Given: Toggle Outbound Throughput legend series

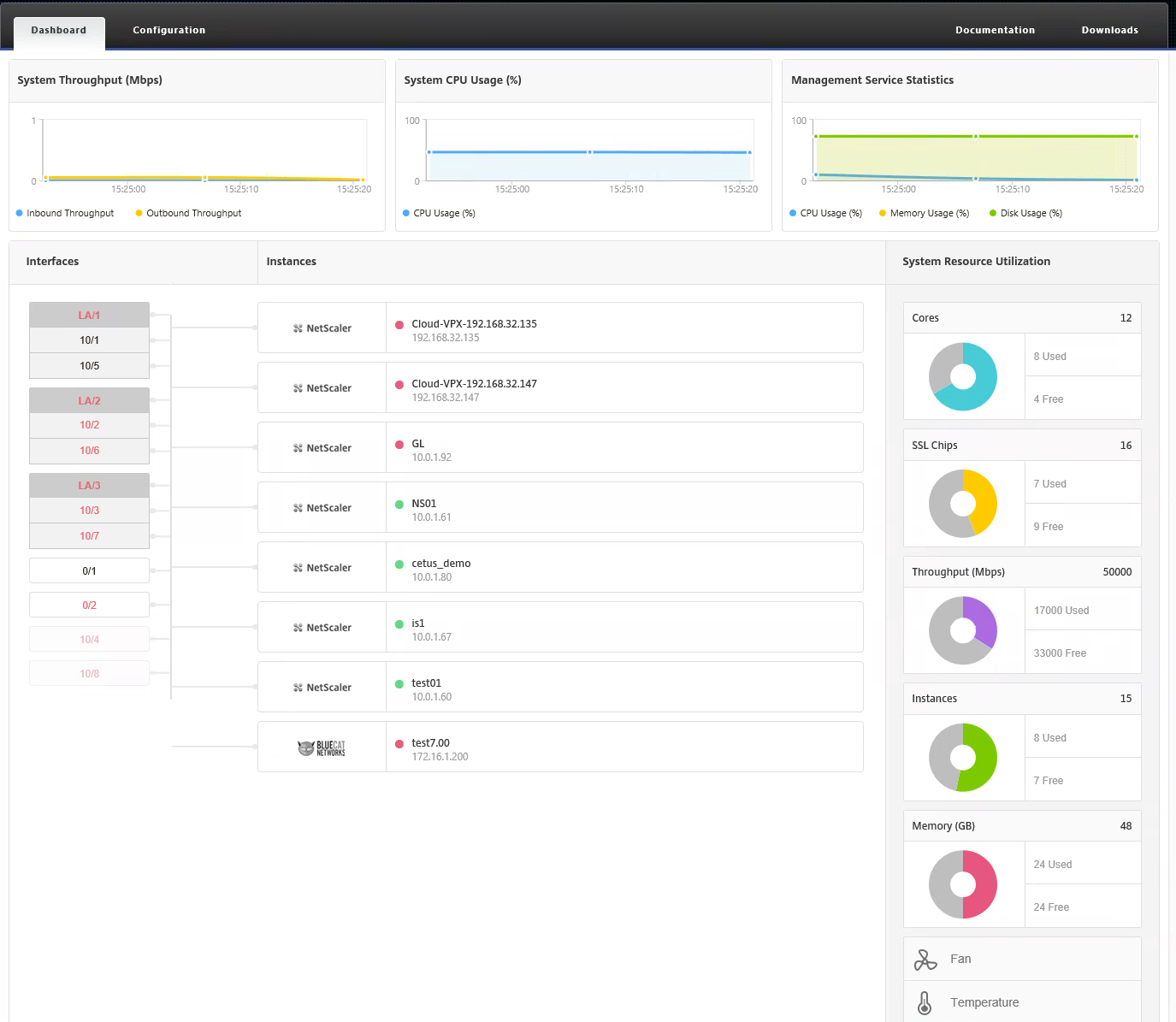Looking at the screenshot, I should coord(188,213).
